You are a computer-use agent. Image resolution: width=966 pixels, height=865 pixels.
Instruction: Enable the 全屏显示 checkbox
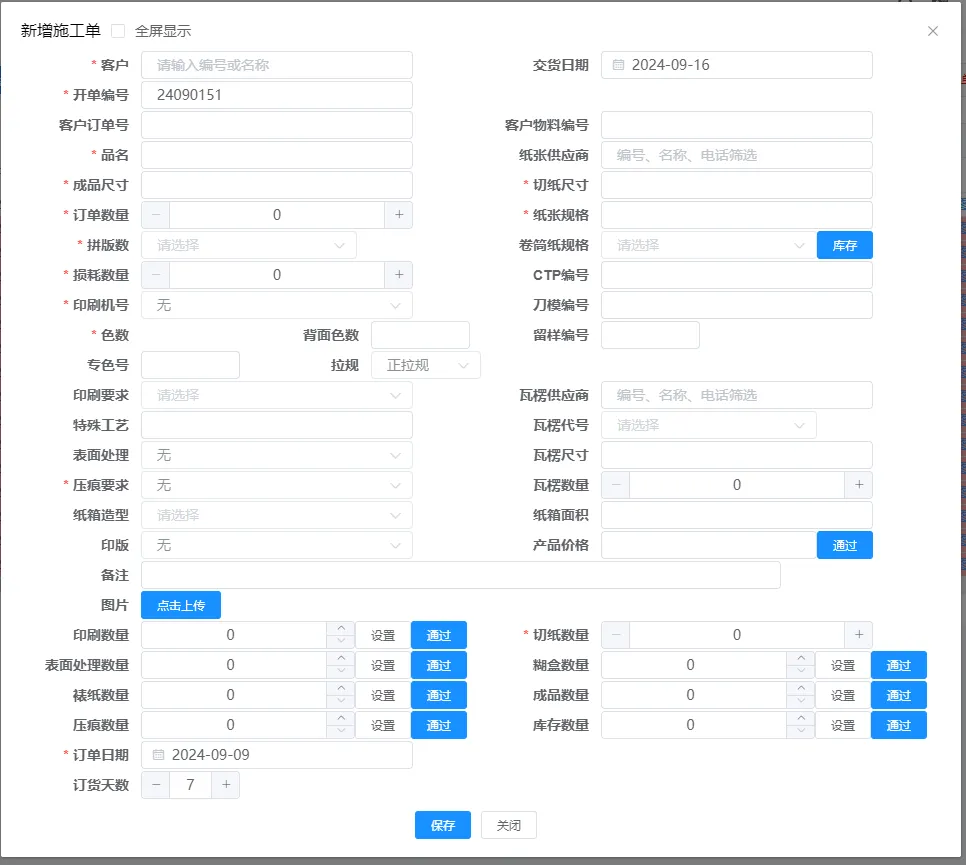pyautogui.click(x=118, y=31)
